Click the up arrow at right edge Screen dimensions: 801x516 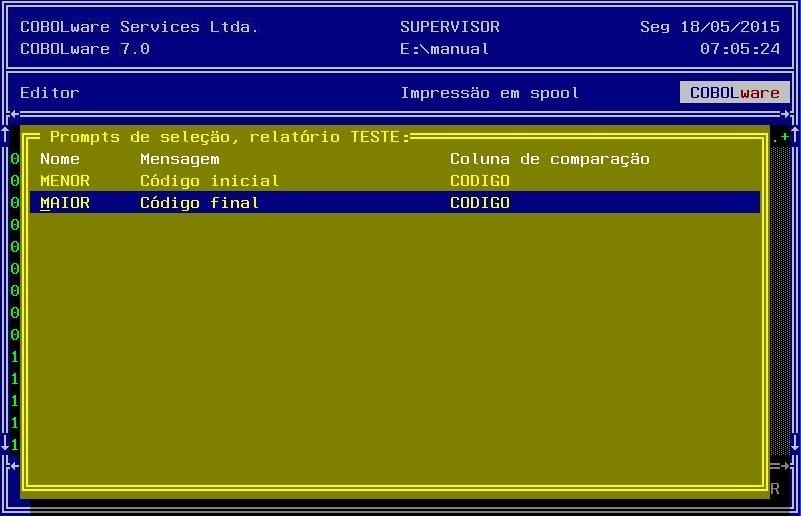795,136
